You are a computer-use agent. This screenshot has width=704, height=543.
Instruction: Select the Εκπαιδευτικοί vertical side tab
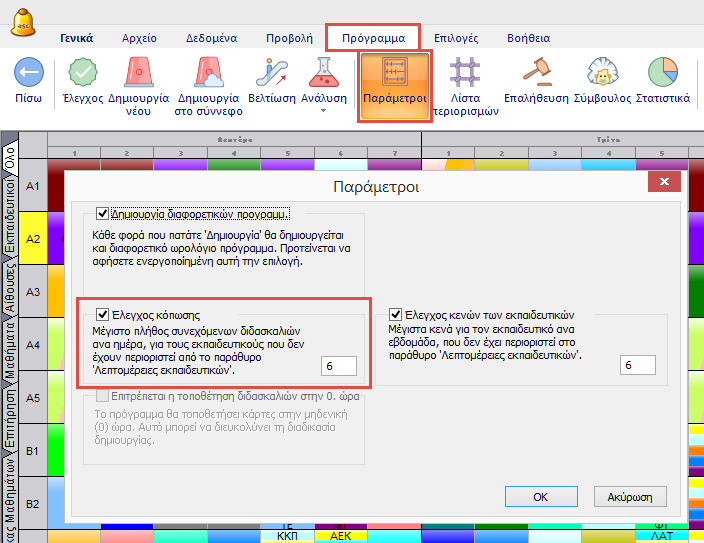pos(9,219)
